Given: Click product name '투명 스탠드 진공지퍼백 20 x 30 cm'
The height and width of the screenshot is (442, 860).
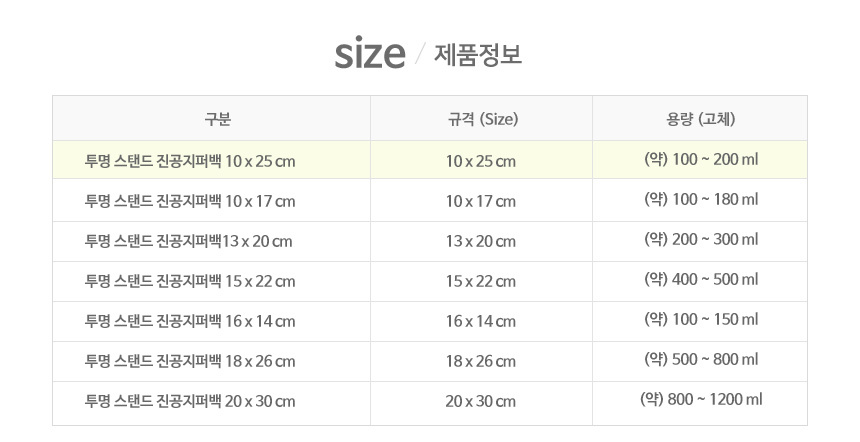Looking at the screenshot, I should (x=191, y=401).
